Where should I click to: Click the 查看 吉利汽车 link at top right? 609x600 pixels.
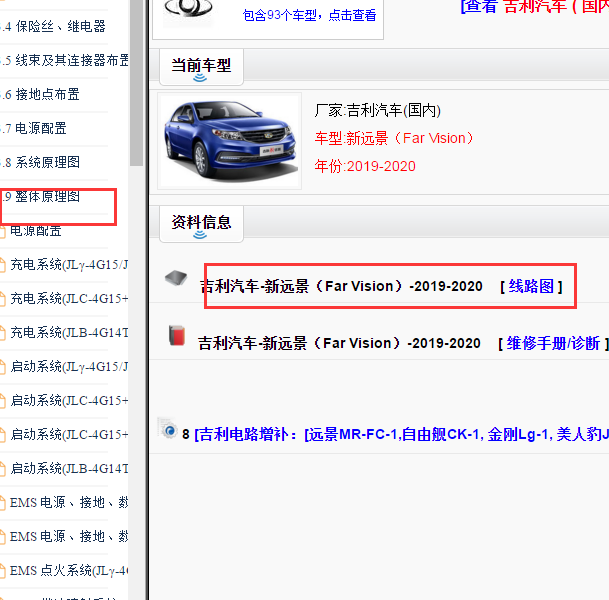[x=534, y=7]
